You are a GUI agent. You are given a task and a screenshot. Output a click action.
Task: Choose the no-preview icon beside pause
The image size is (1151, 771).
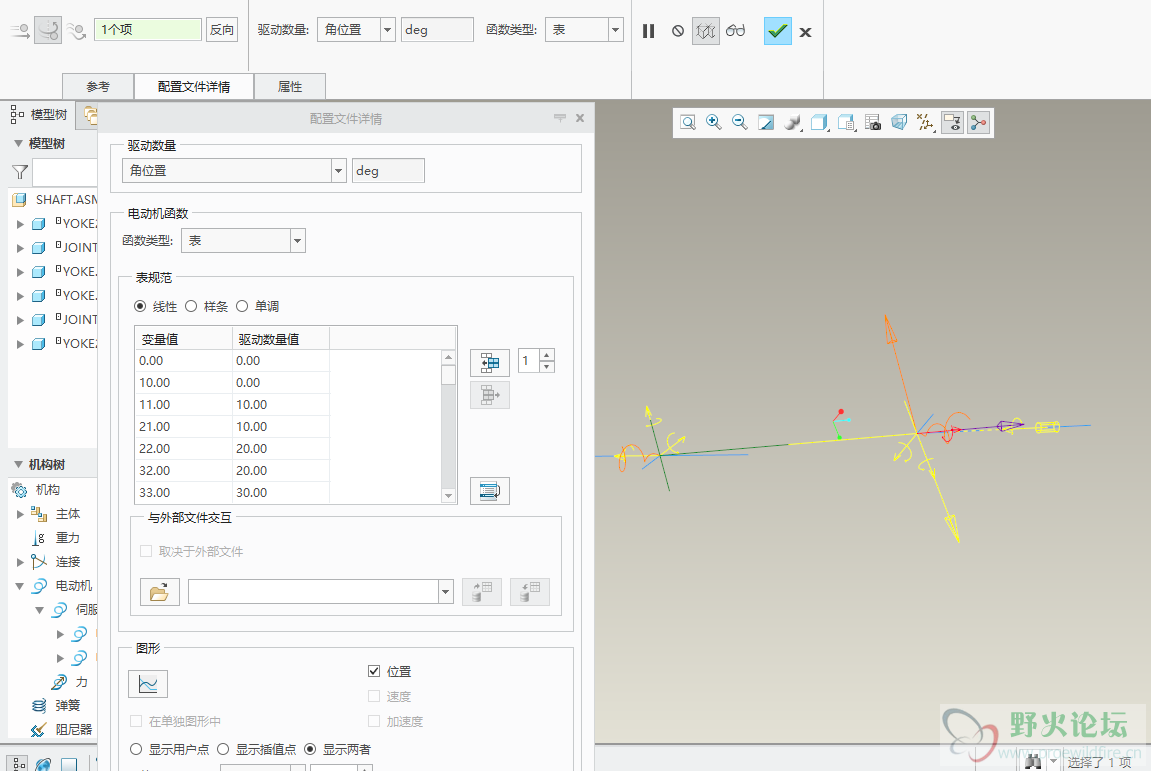coord(678,31)
